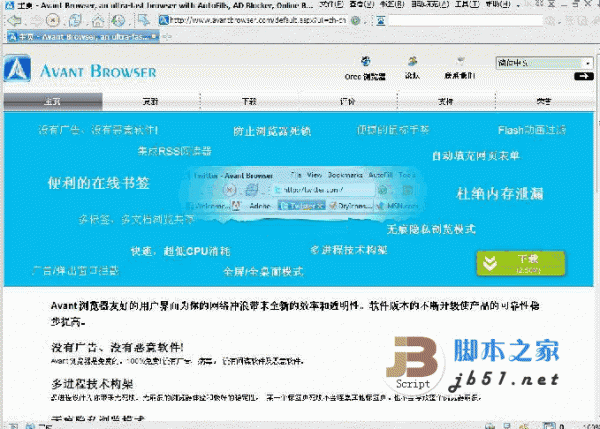Click banner text 杜绝内存泄漏
Screen dimensions: 600x429
point(500,194)
